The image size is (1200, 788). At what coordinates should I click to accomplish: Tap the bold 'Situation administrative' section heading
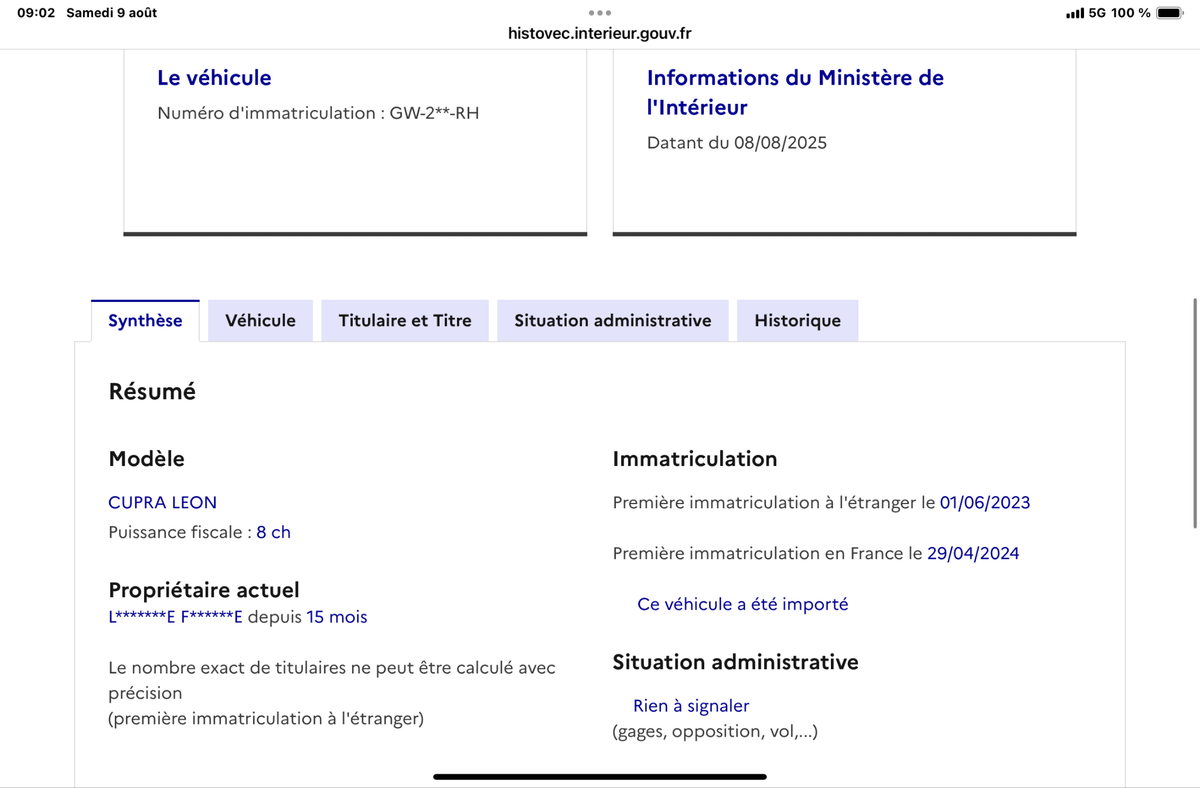pos(735,662)
